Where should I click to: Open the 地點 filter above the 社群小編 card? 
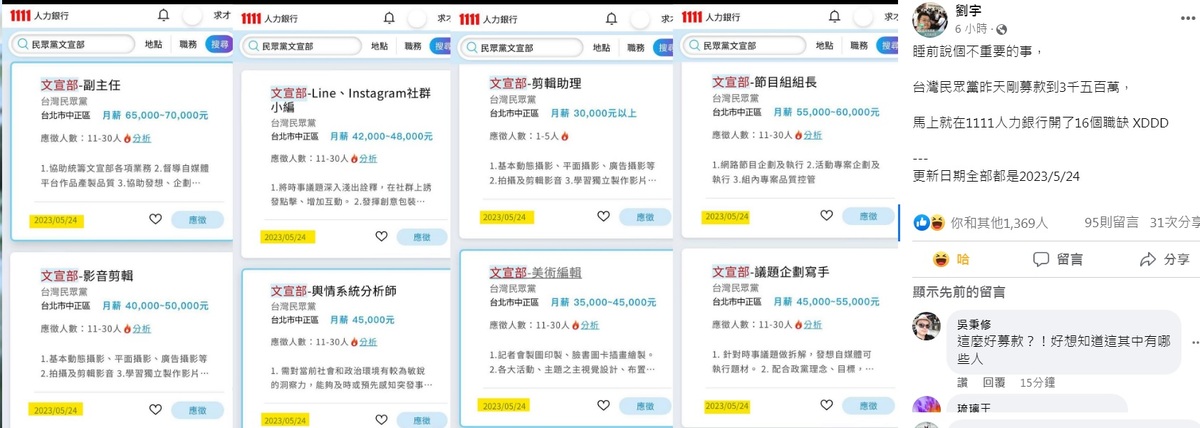[380, 46]
